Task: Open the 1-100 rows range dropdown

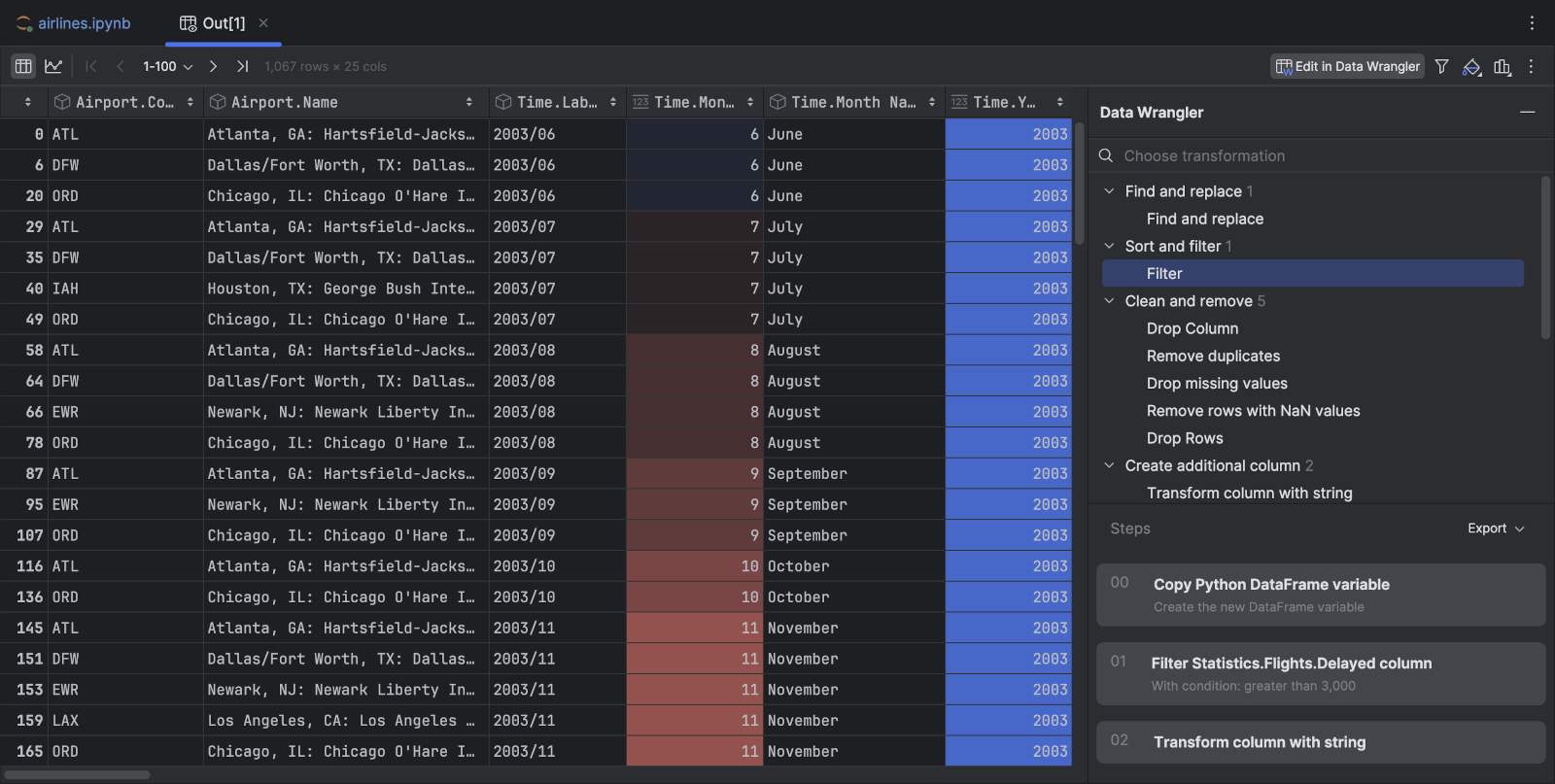Action: (167, 66)
